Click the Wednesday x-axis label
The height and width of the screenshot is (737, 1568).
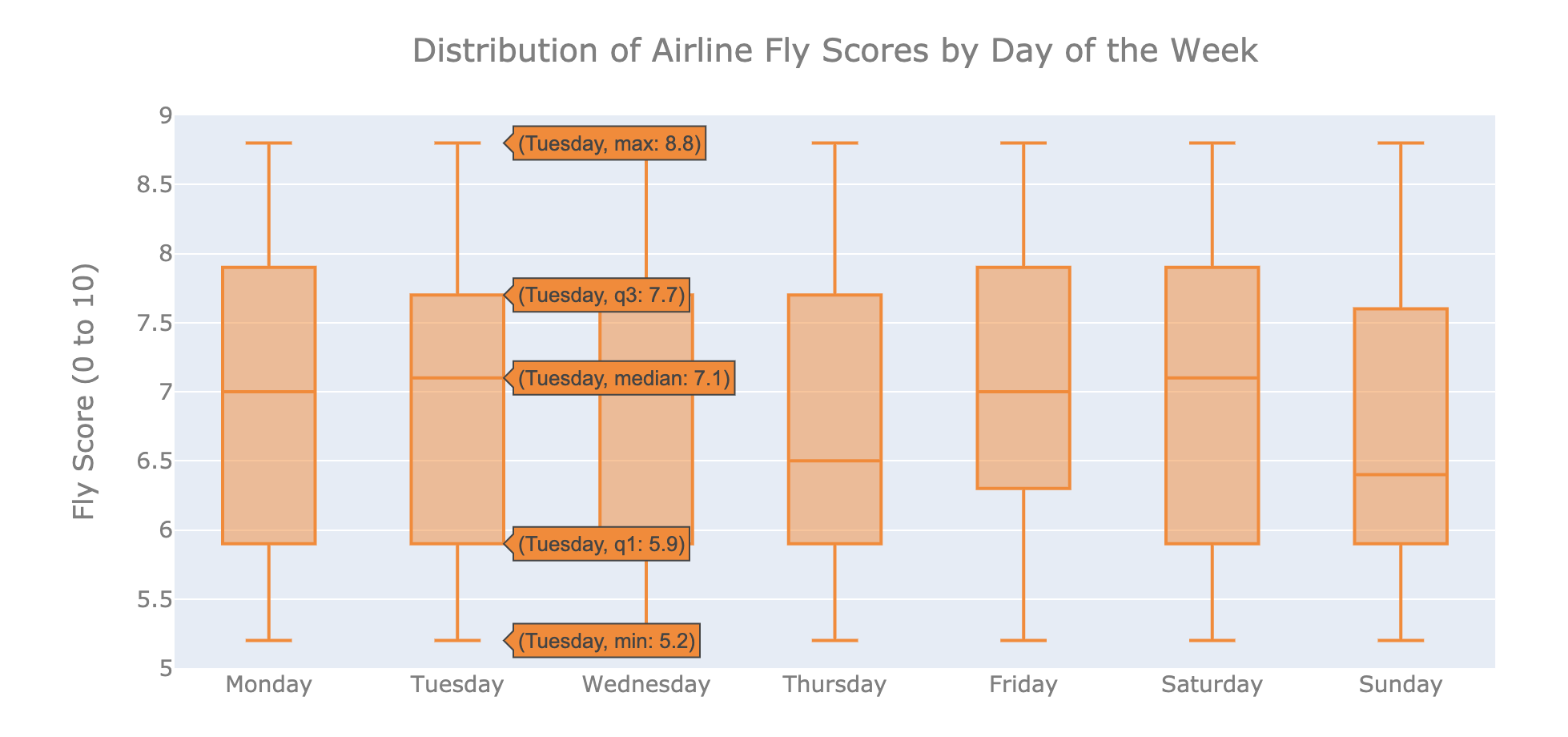pos(646,685)
